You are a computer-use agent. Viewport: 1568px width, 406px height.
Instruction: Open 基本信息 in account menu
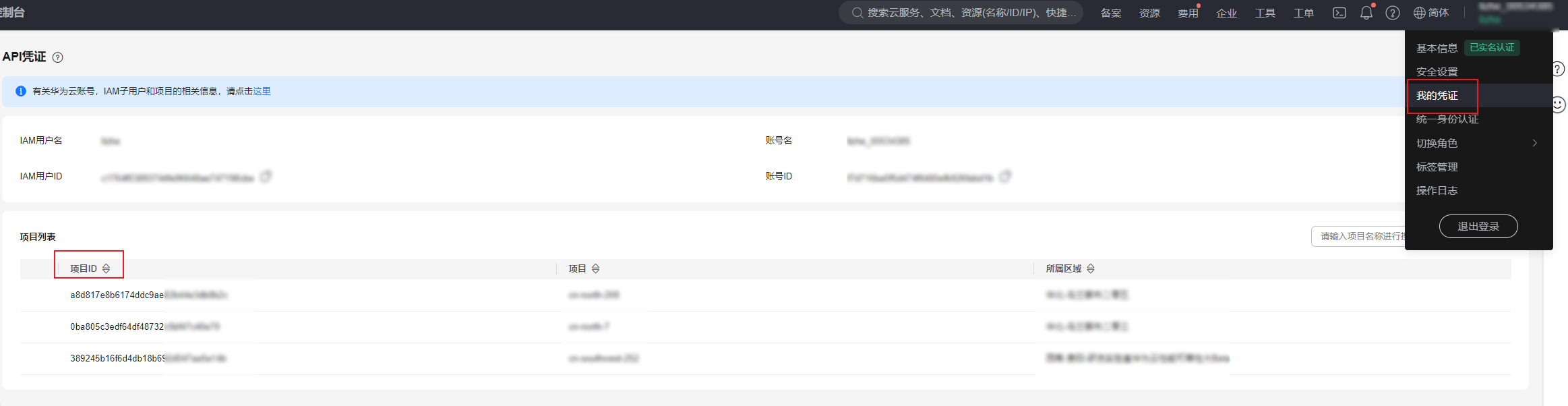click(1437, 48)
